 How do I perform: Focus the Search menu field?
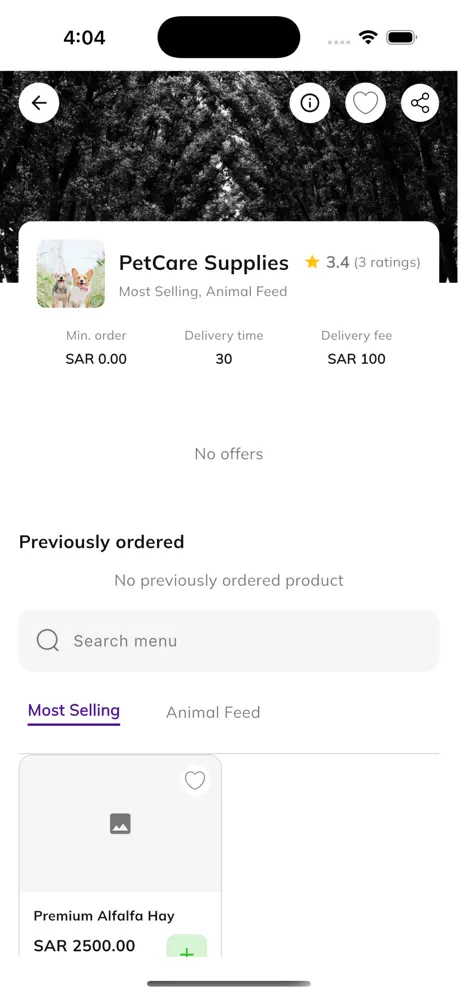[229, 640]
